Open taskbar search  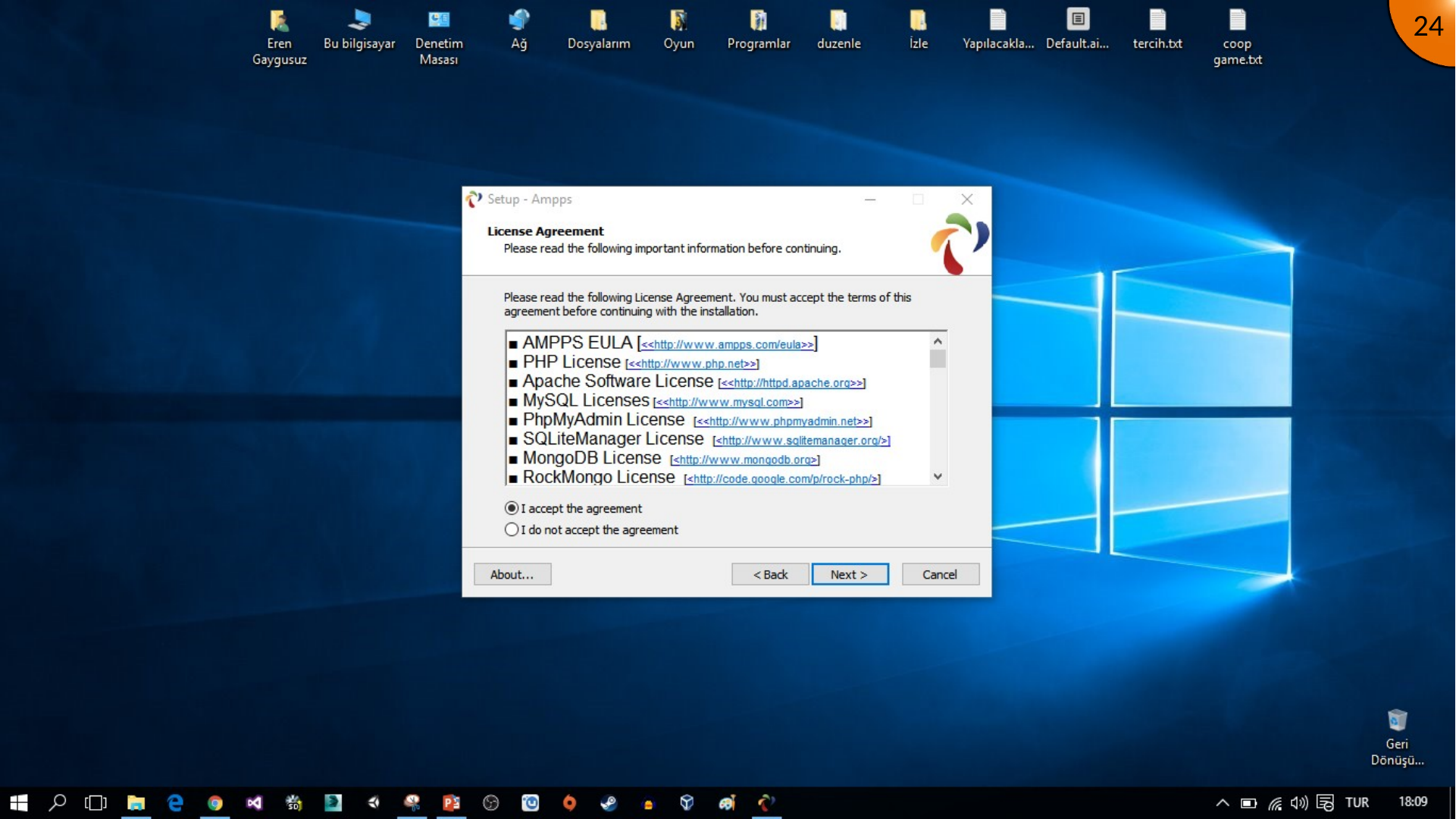click(58, 802)
